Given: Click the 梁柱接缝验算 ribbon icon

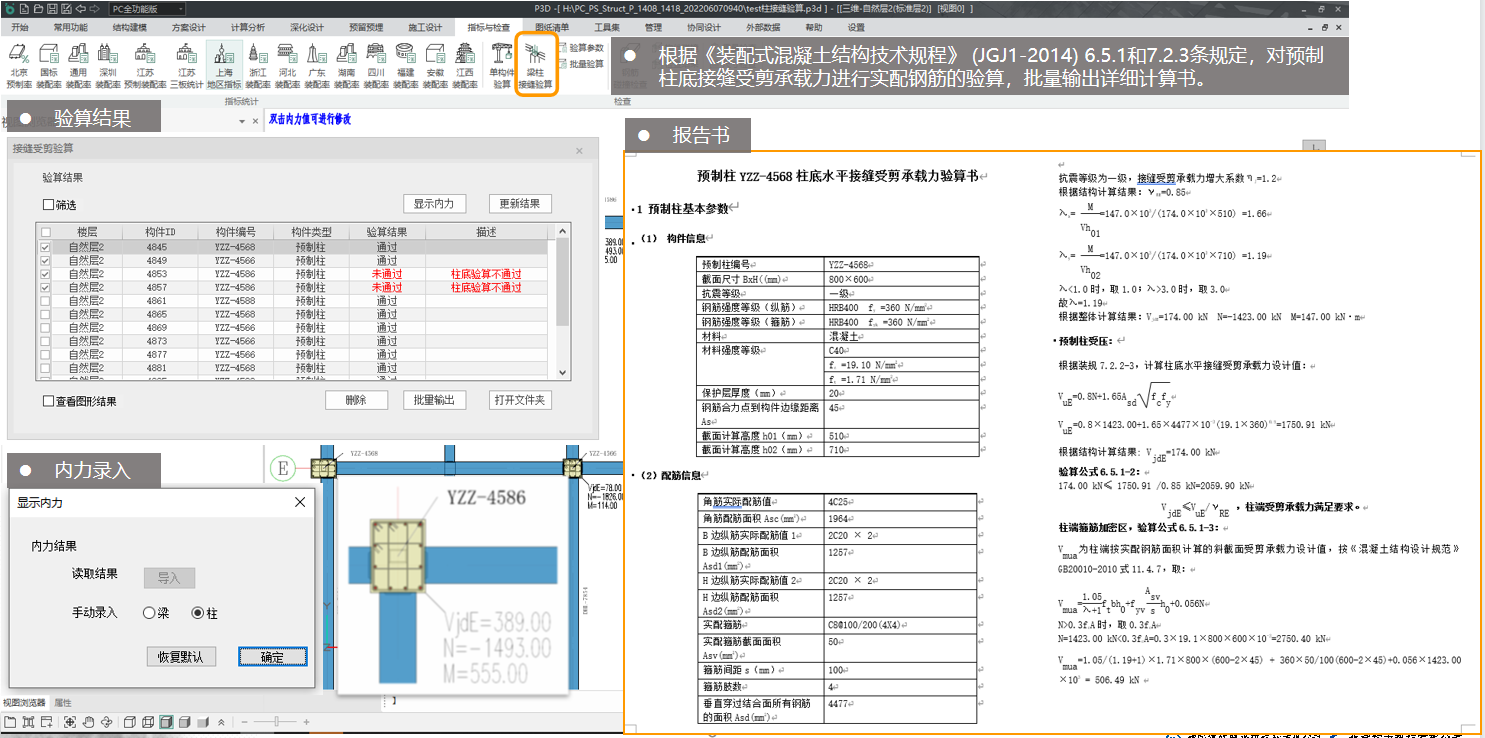Looking at the screenshot, I should click(x=535, y=66).
